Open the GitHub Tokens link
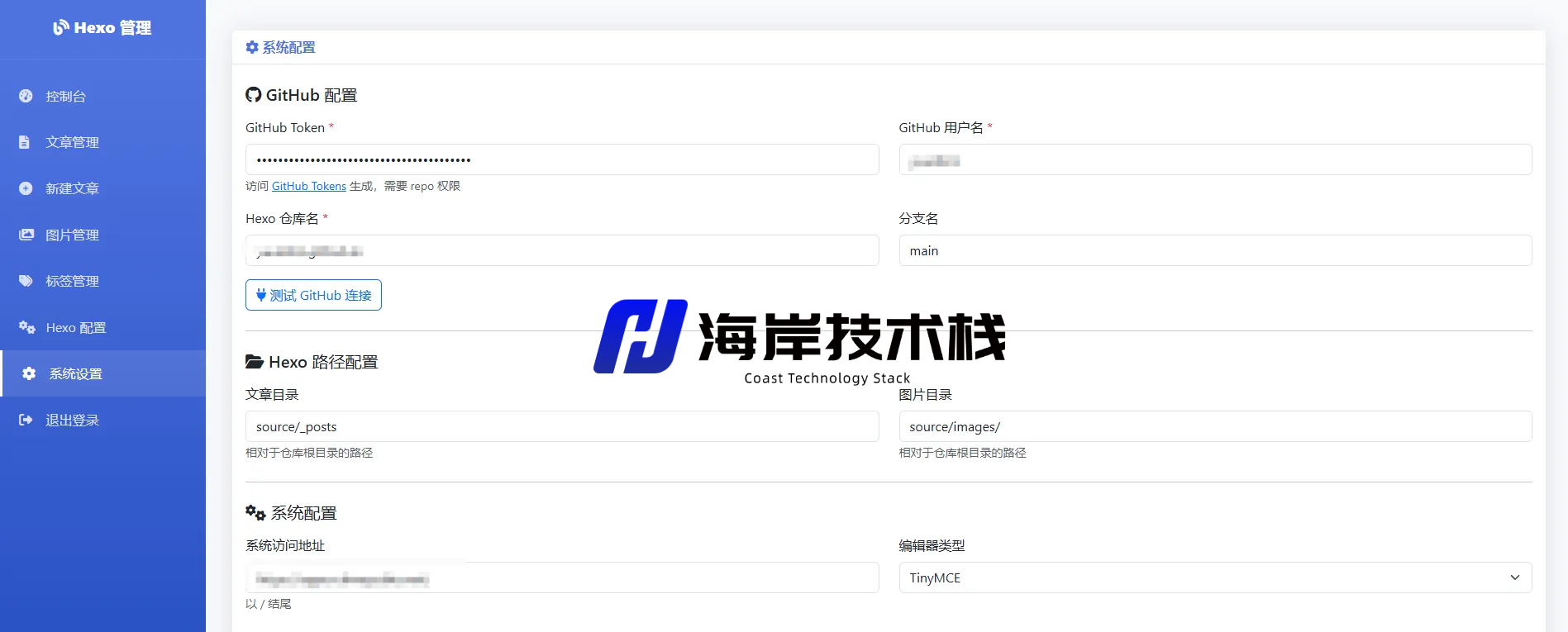Image resolution: width=1568 pixels, height=632 pixels. pyautogui.click(x=309, y=186)
